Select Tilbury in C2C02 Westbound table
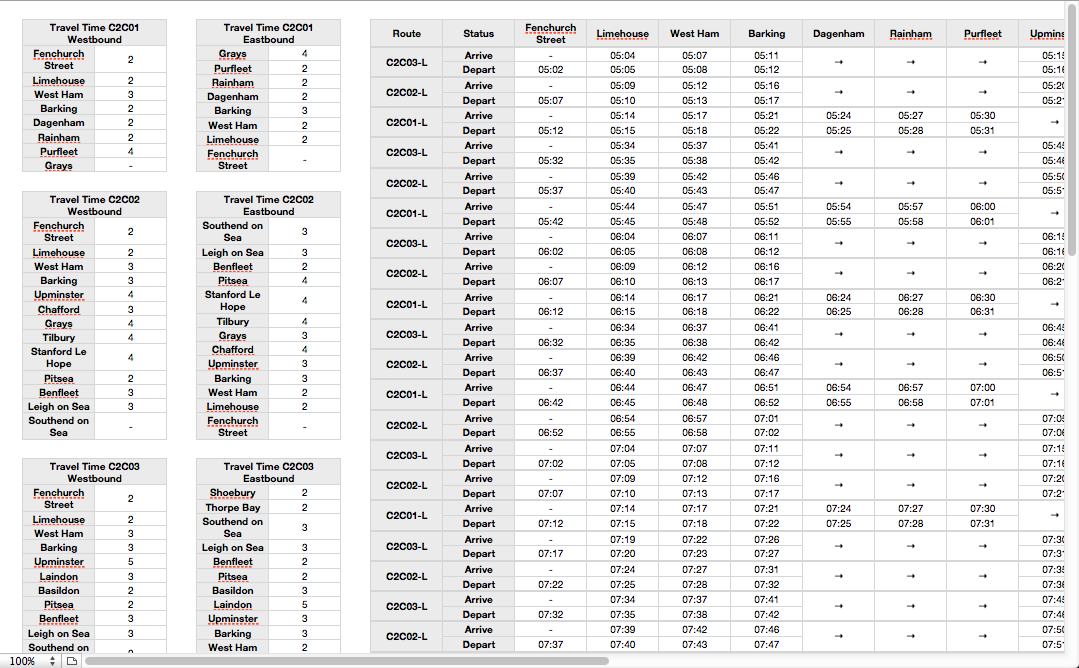 [x=58, y=337]
